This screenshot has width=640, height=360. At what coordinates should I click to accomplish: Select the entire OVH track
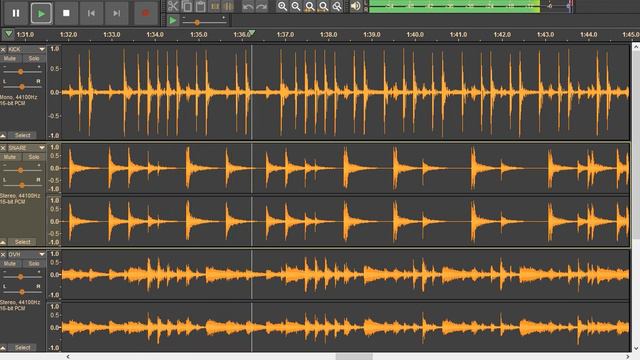[22, 348]
